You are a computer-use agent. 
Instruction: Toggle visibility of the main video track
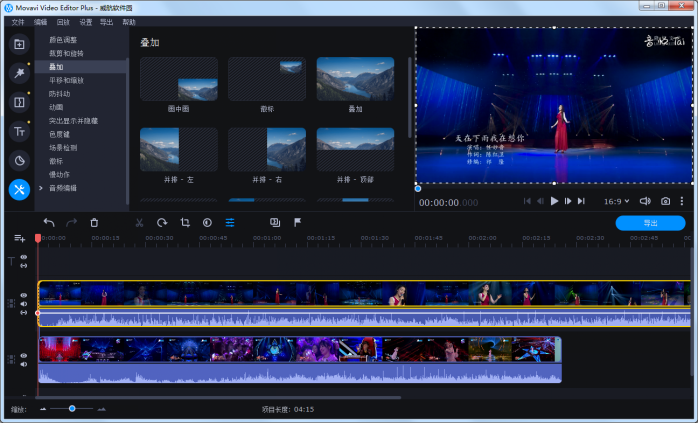pyautogui.click(x=23, y=296)
